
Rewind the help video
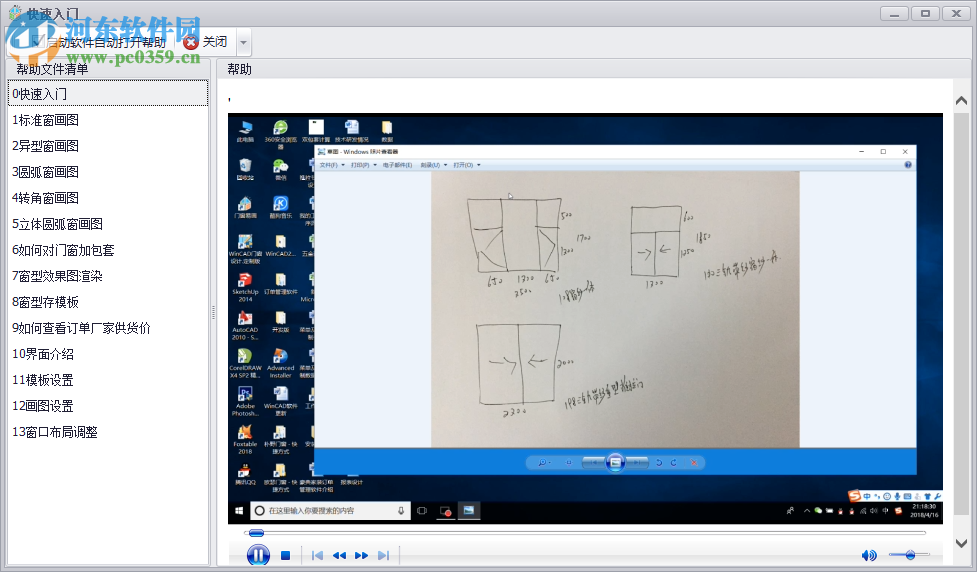click(x=339, y=555)
